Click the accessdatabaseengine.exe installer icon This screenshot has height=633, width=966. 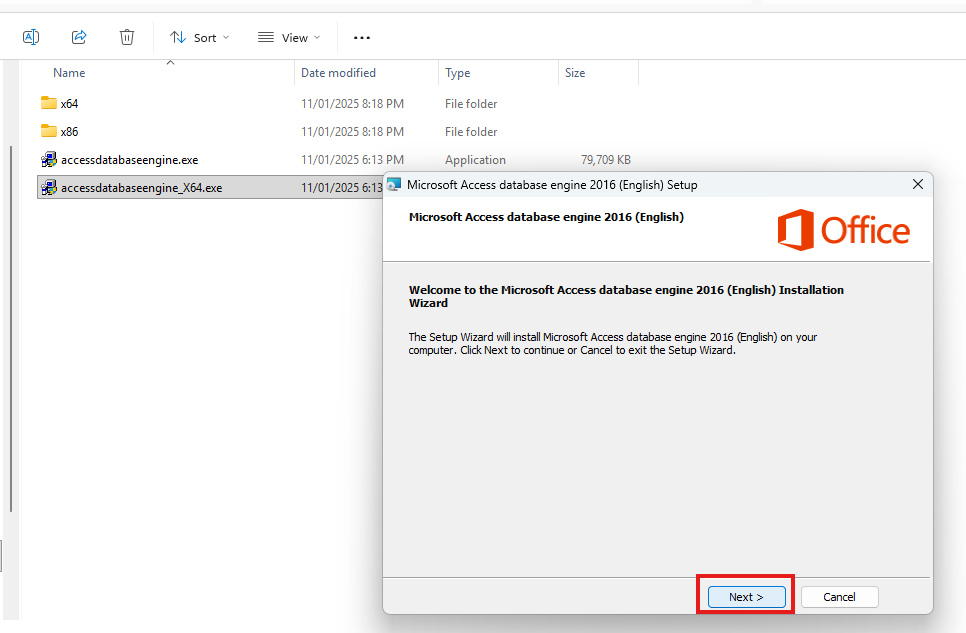(x=49, y=159)
